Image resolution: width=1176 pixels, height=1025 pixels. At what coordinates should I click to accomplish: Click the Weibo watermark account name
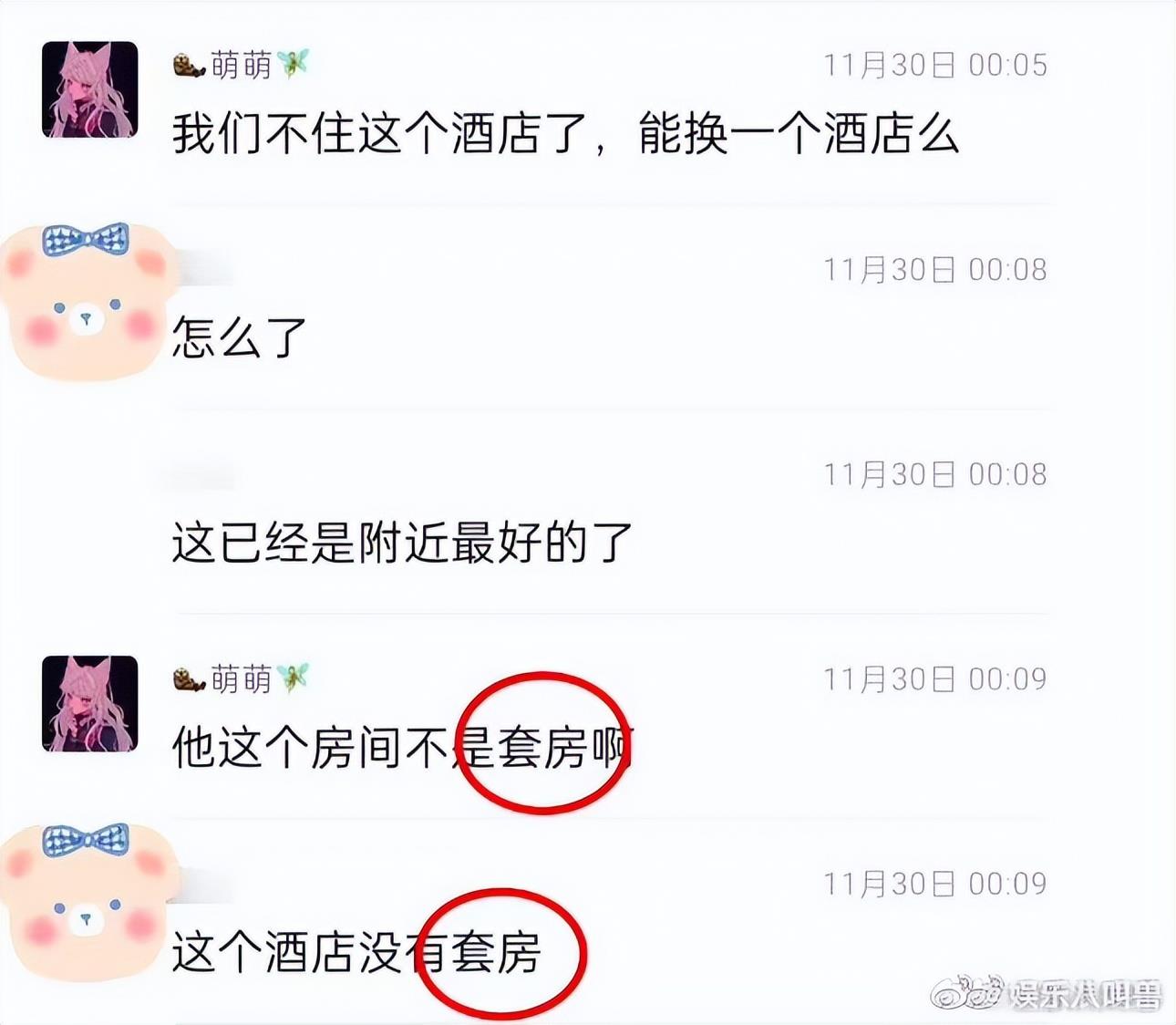[1085, 994]
